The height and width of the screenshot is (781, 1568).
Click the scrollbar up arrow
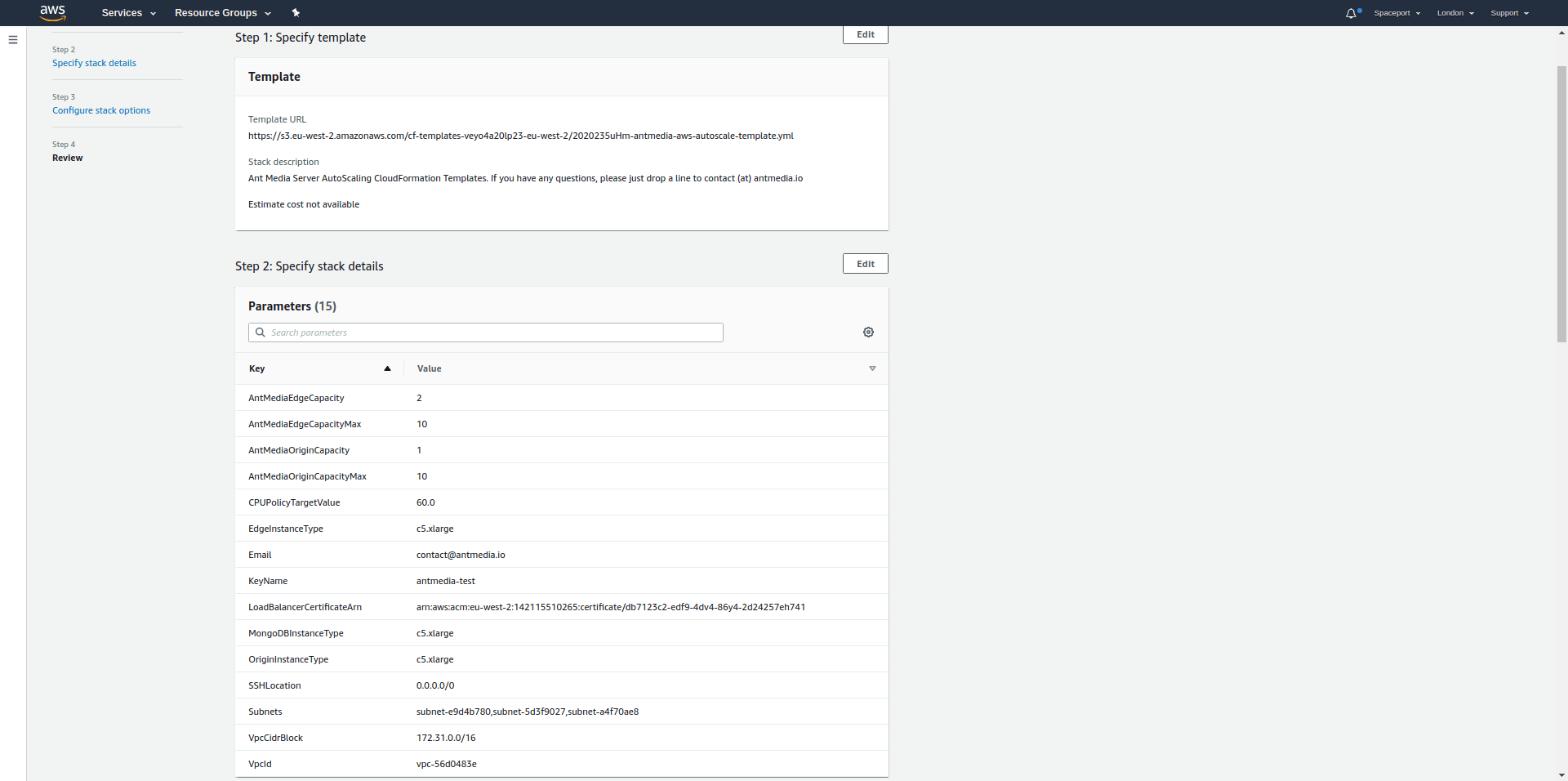(1561, 33)
